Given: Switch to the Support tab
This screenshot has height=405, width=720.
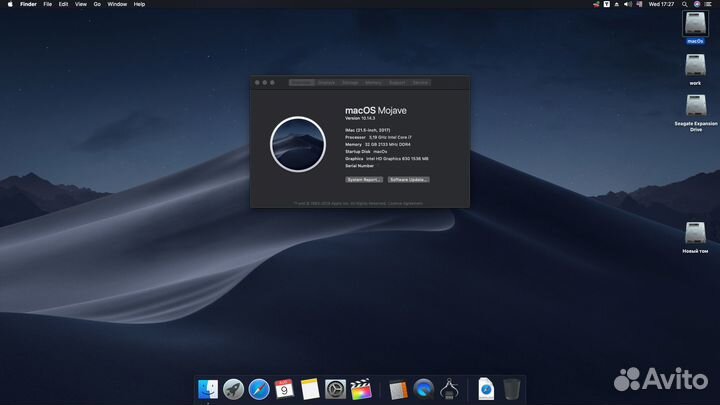Looking at the screenshot, I should [x=397, y=83].
